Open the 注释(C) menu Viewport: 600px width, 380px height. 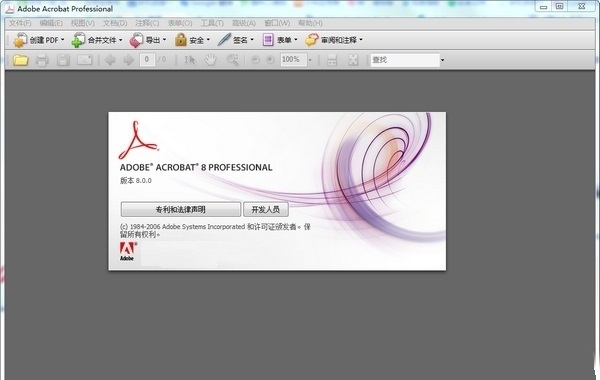[147, 23]
